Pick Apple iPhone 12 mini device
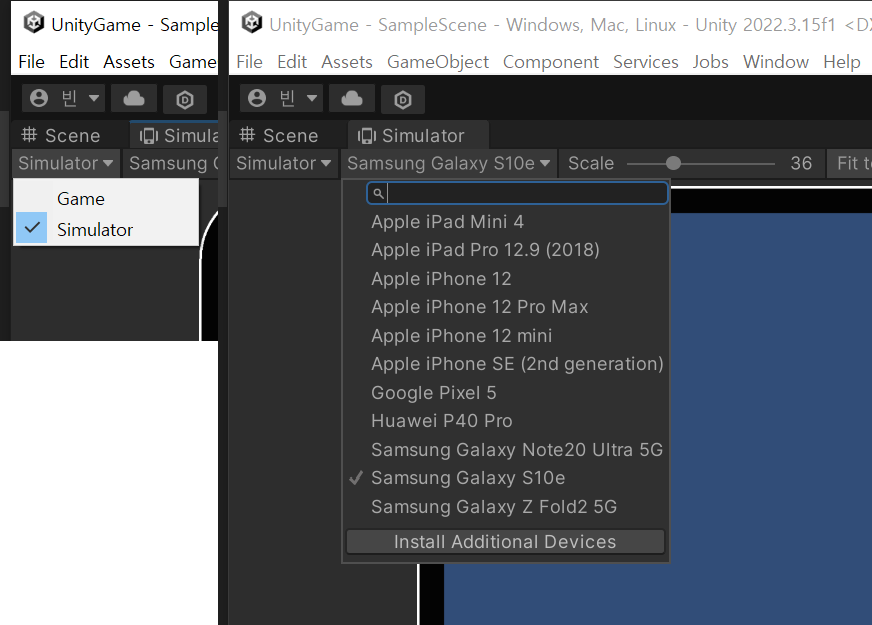Viewport: 872px width, 625px height. click(x=506, y=336)
